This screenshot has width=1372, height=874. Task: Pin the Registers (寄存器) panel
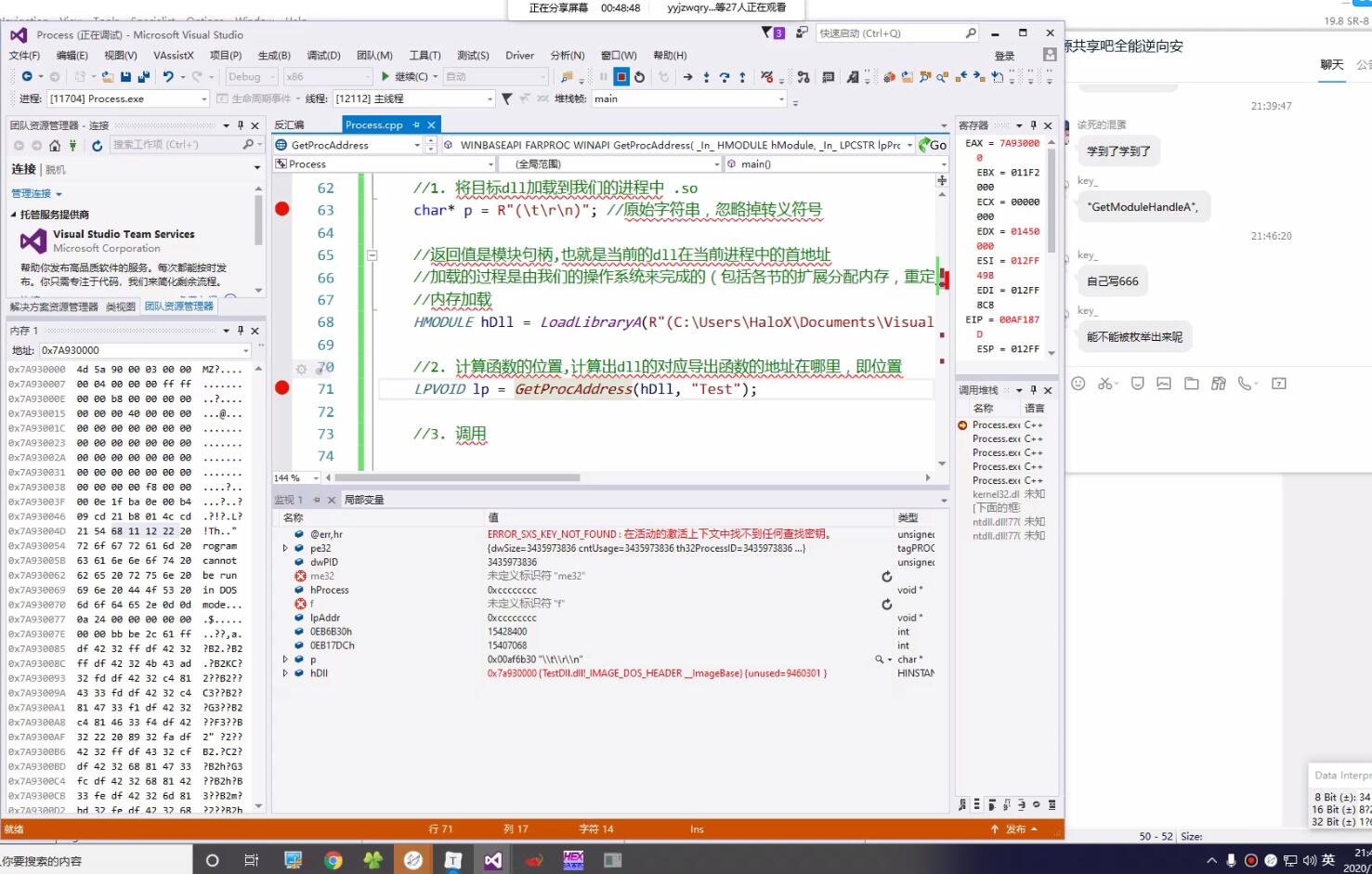click(x=1033, y=125)
